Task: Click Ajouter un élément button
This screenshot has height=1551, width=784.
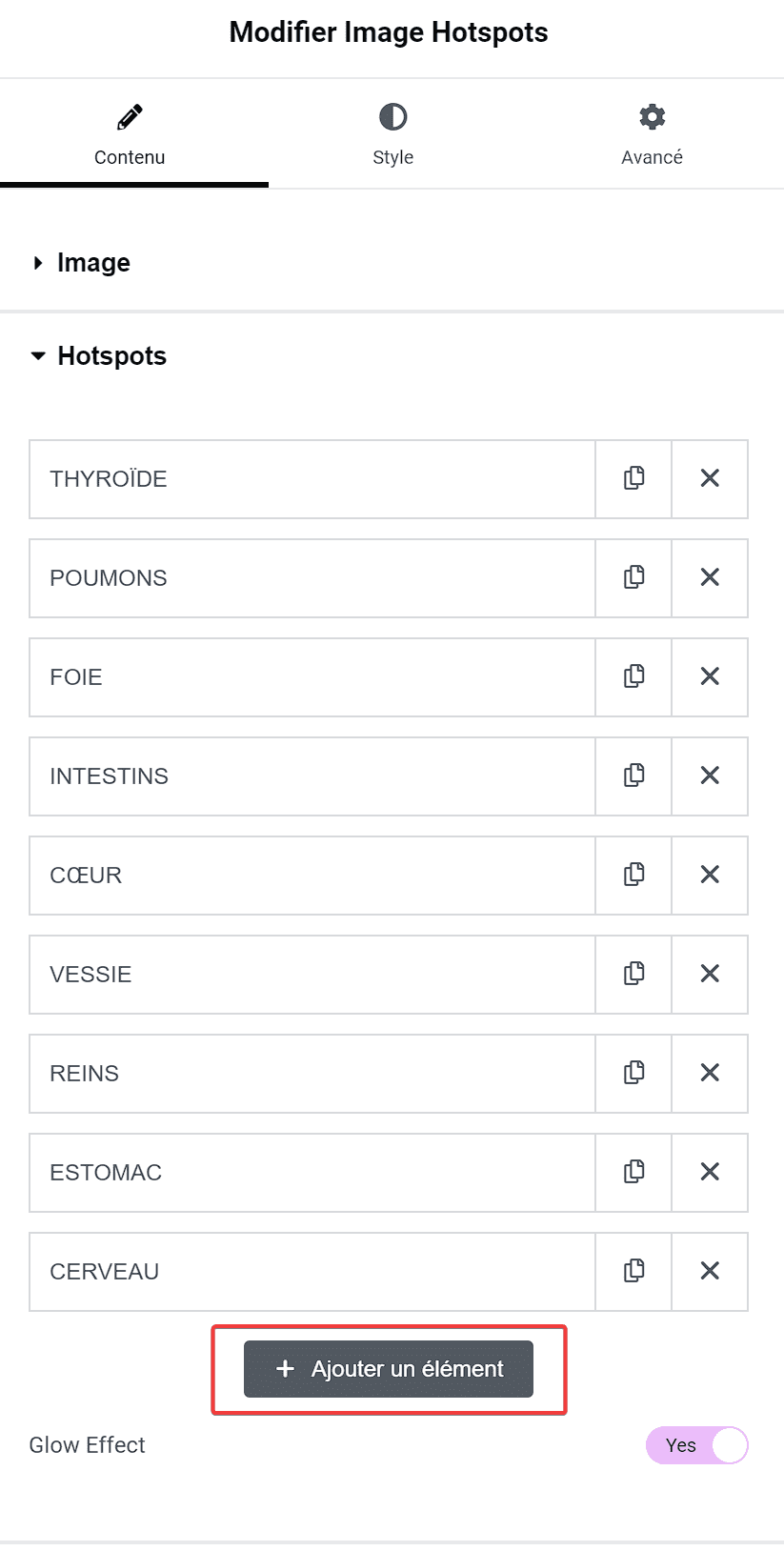Action: coord(389,1369)
